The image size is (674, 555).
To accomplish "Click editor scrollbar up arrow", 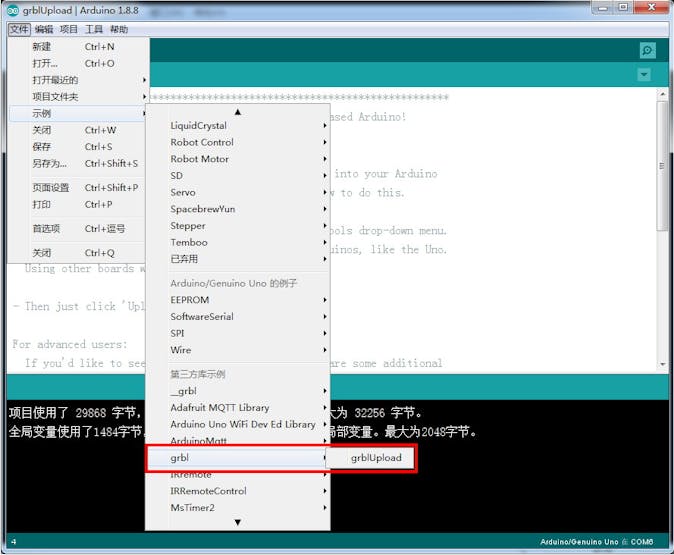I will pyautogui.click(x=662, y=93).
